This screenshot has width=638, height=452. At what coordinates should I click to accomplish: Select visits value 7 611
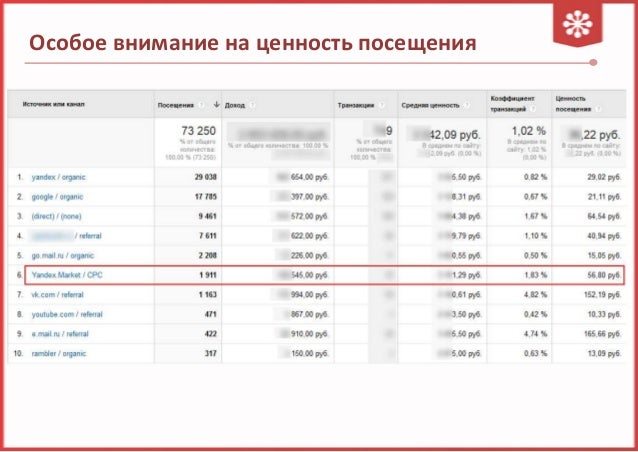(x=208, y=236)
